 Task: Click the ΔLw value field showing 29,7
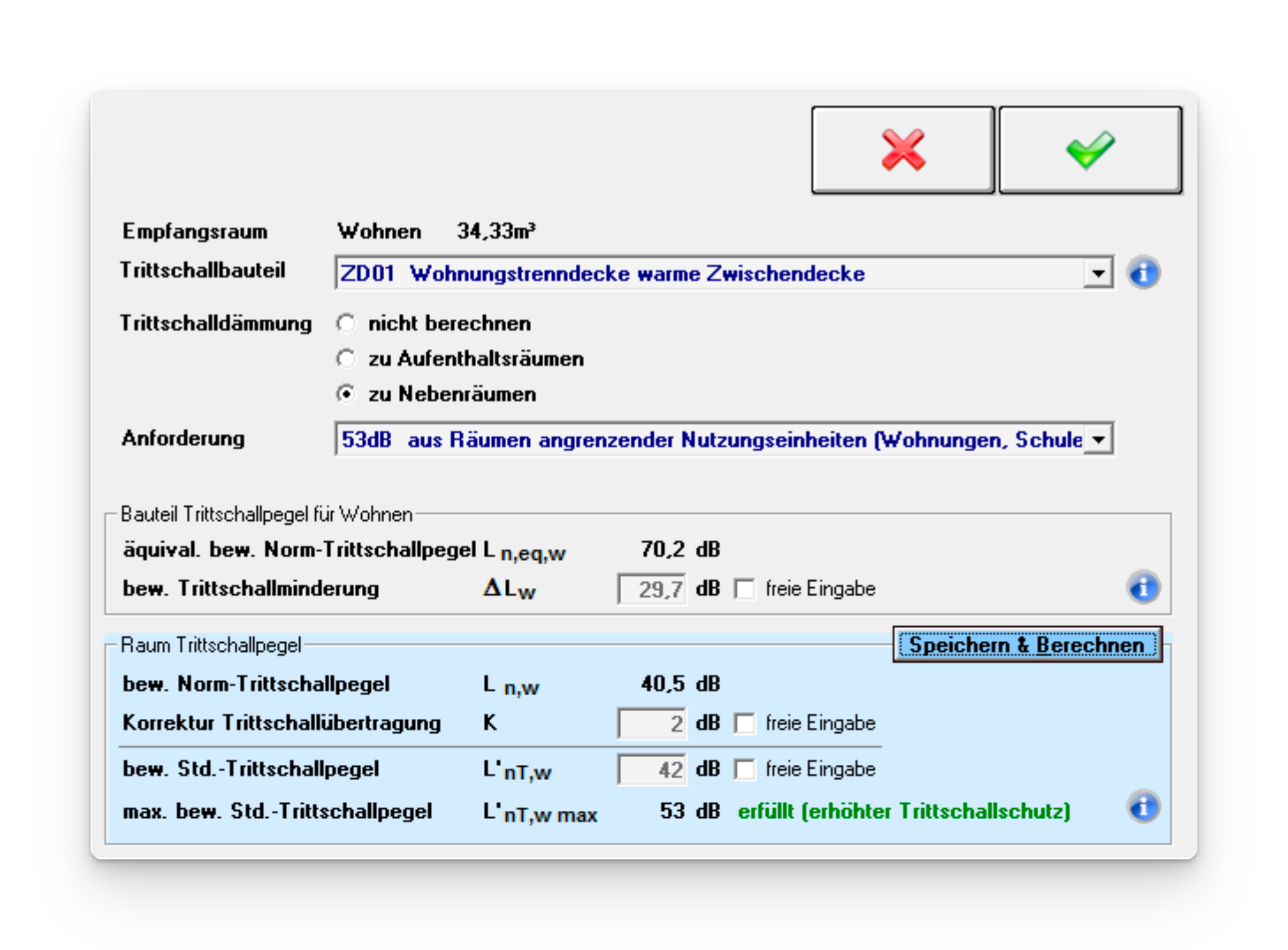coord(651,589)
